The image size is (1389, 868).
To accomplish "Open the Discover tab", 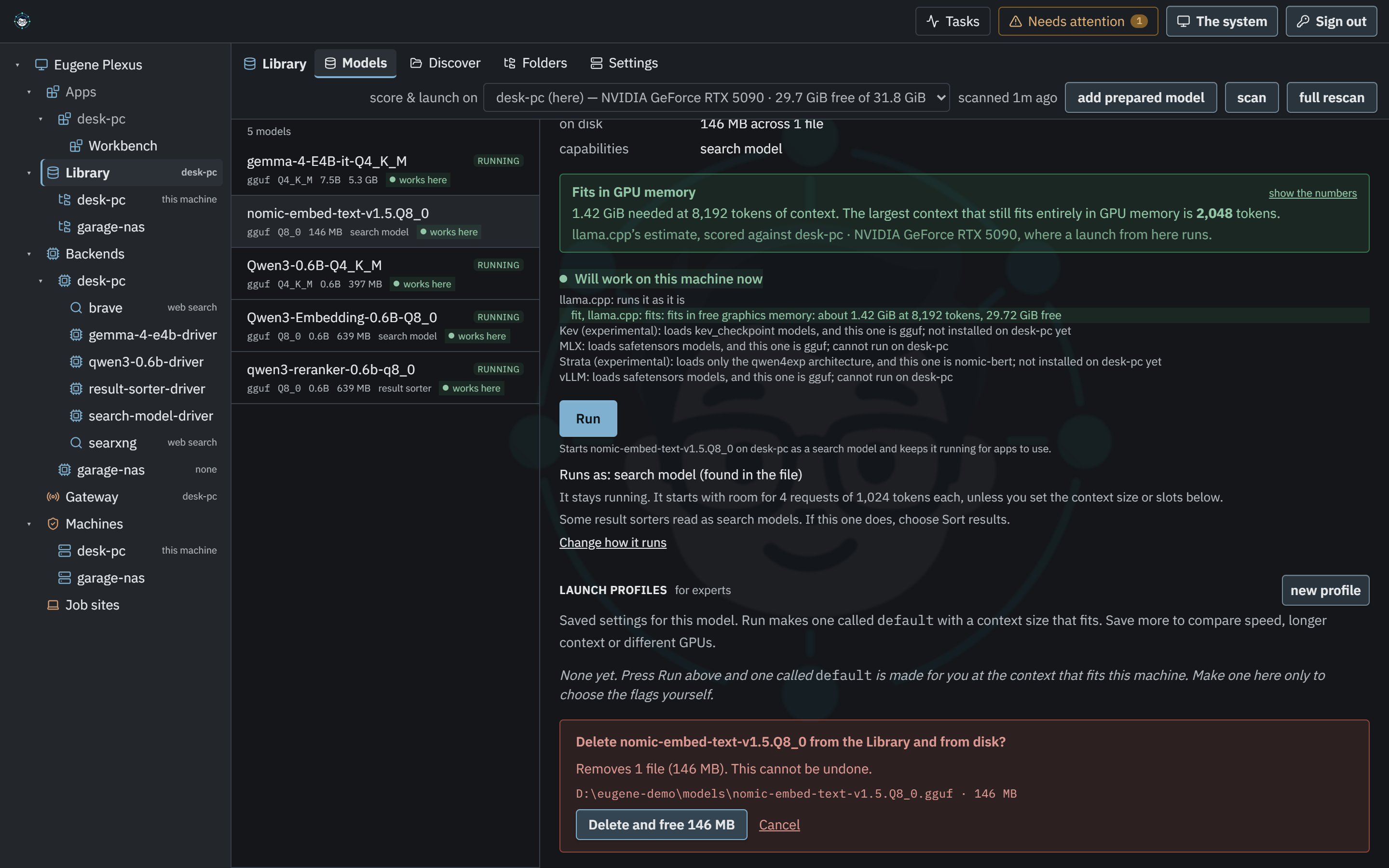I will click(446, 63).
